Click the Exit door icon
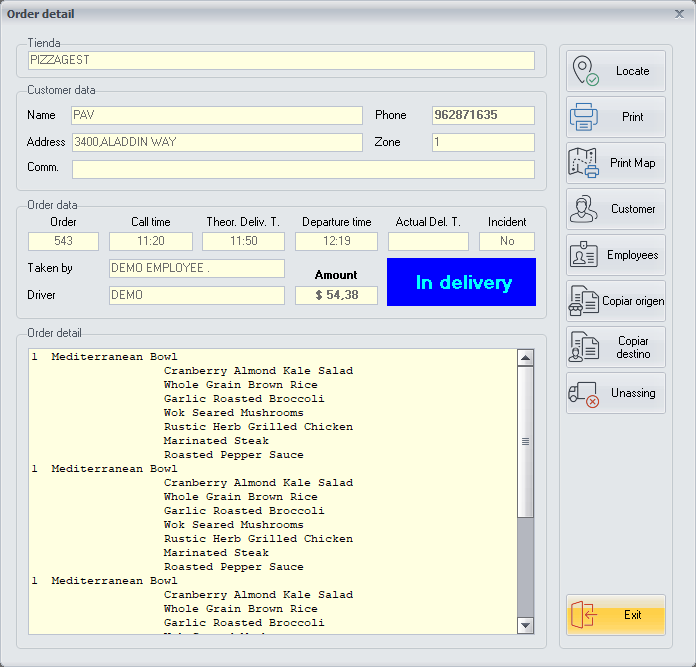Screen dimensions: 696x667 point(583,615)
